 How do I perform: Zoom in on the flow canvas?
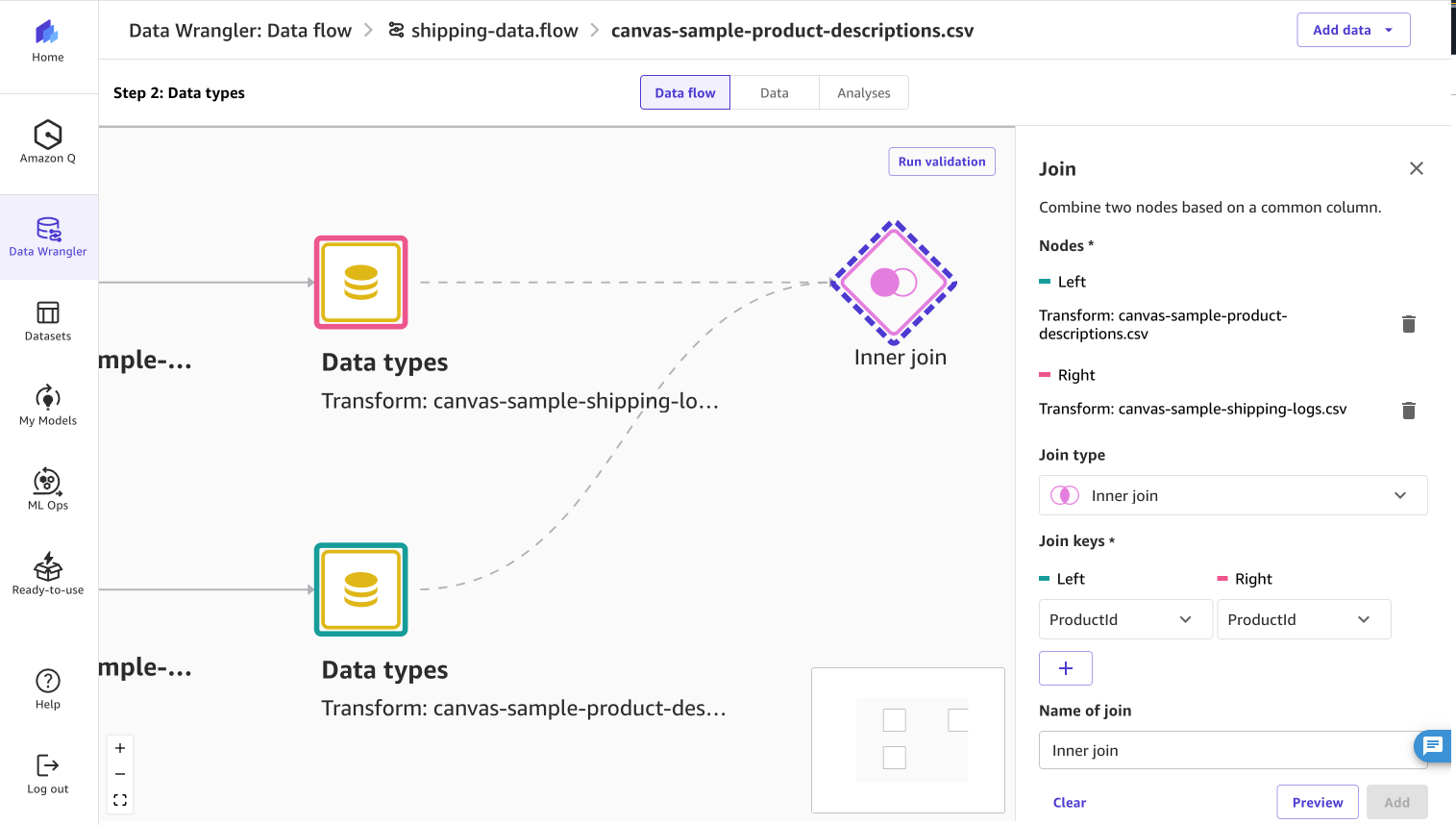pyautogui.click(x=119, y=747)
